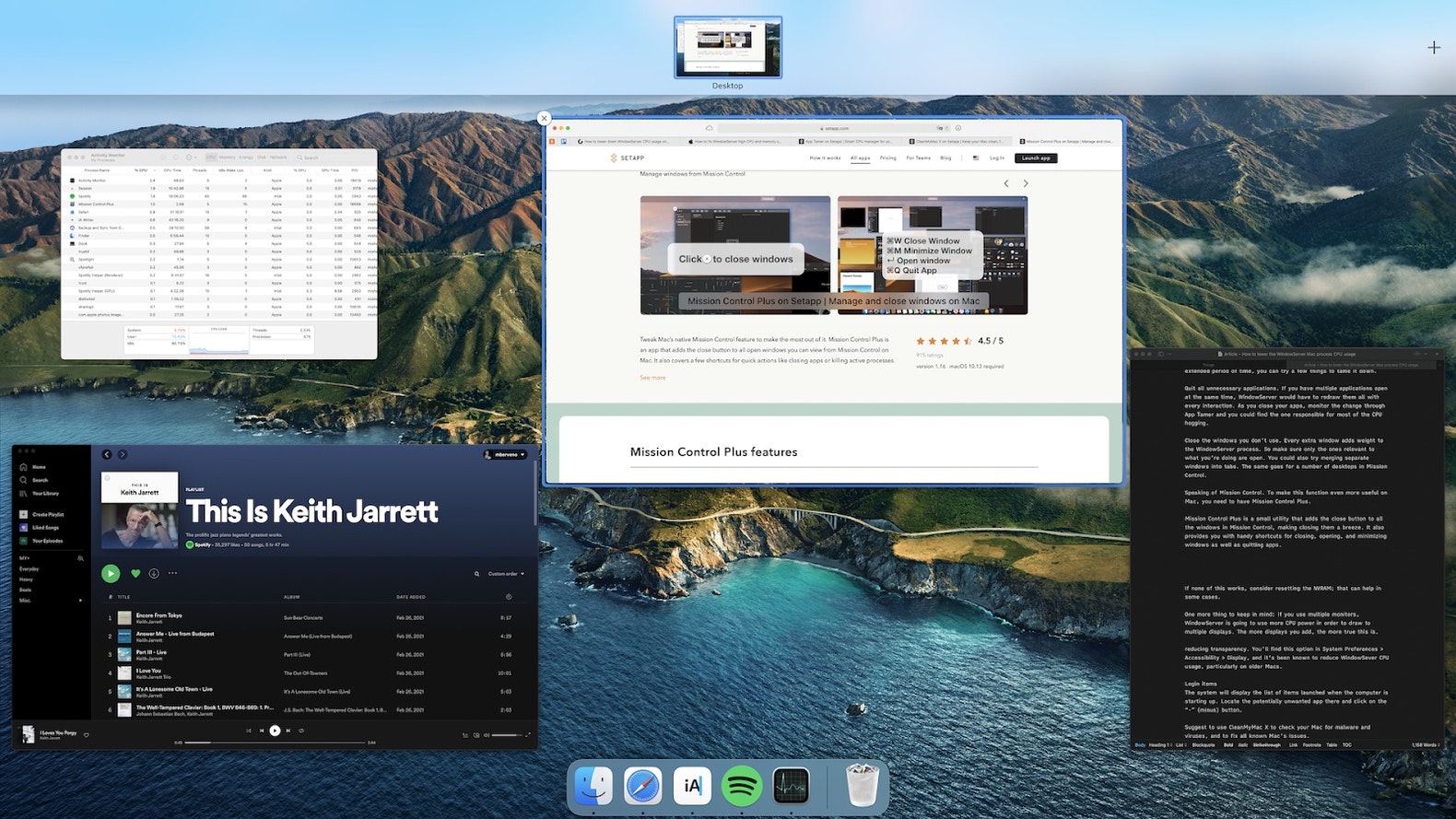Select track It's A Lonesome Old Town - Live
The width and height of the screenshot is (1456, 819).
[x=174, y=689]
